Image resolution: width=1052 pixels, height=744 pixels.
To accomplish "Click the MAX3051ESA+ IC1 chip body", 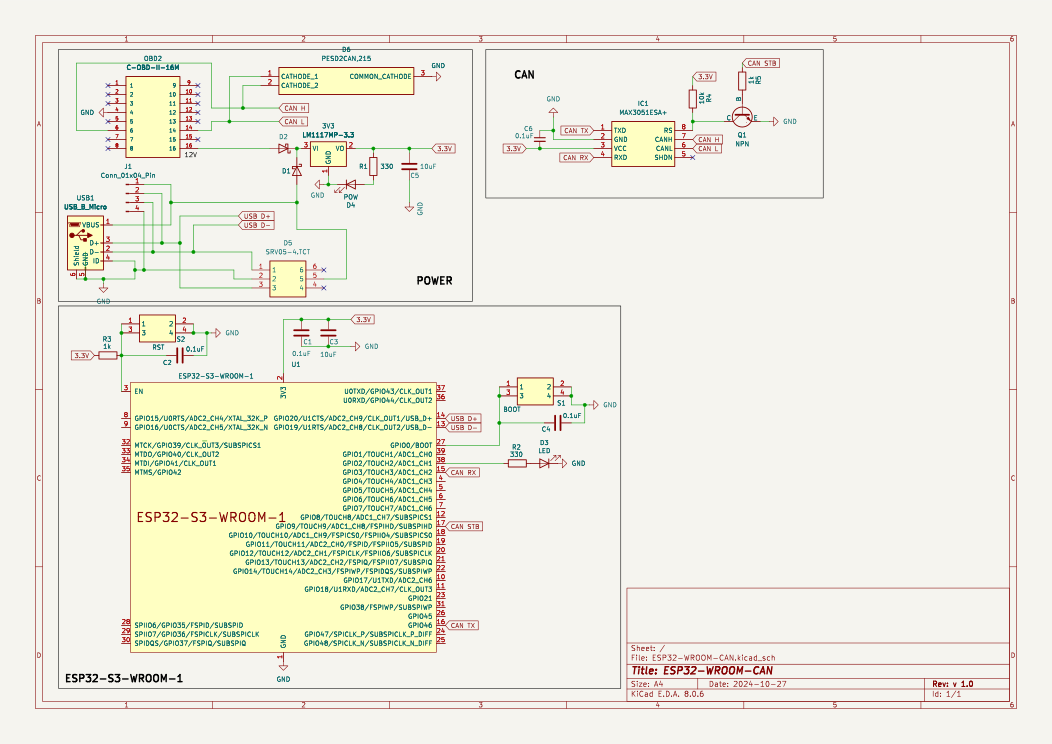I will tap(643, 144).
